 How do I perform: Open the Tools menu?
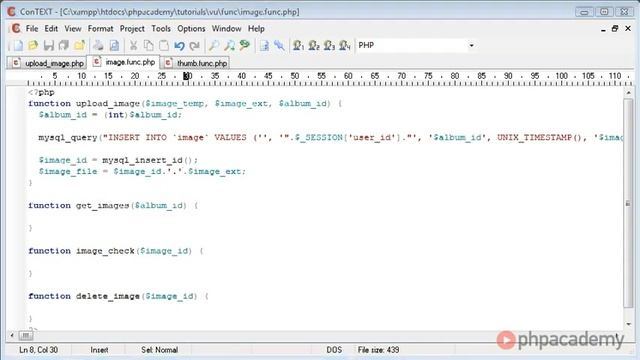click(x=161, y=29)
